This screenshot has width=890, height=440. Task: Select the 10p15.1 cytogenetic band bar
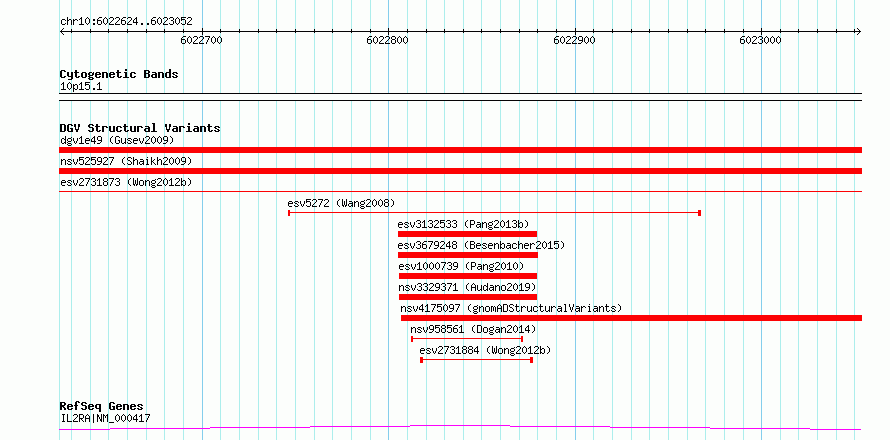[x=460, y=97]
